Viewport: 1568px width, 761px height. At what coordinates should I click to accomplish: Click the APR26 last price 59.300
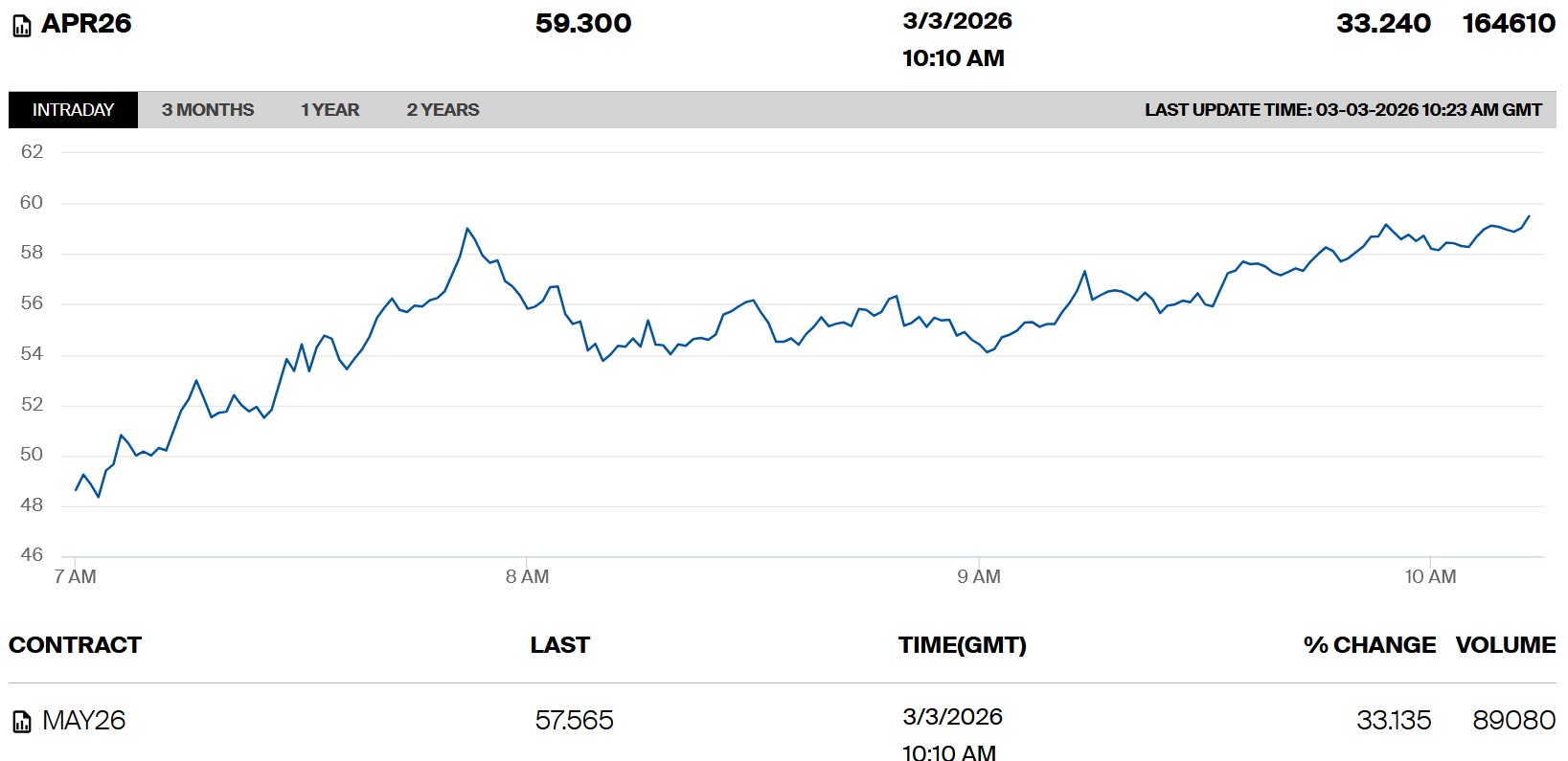(583, 24)
